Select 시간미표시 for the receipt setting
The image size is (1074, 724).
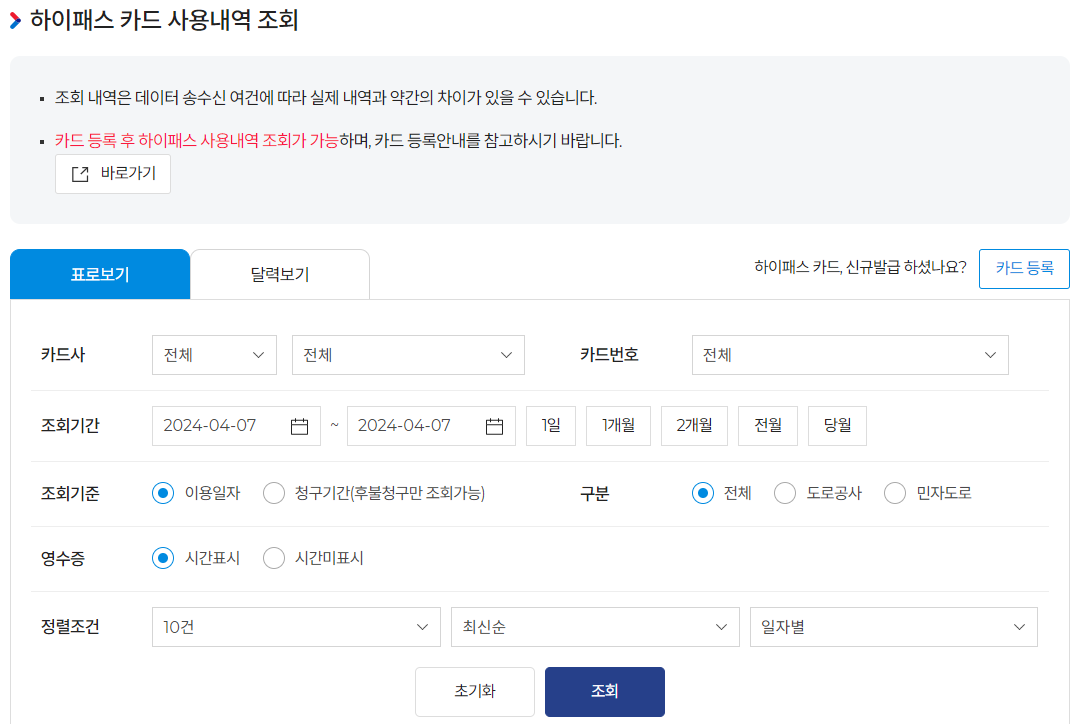point(274,558)
